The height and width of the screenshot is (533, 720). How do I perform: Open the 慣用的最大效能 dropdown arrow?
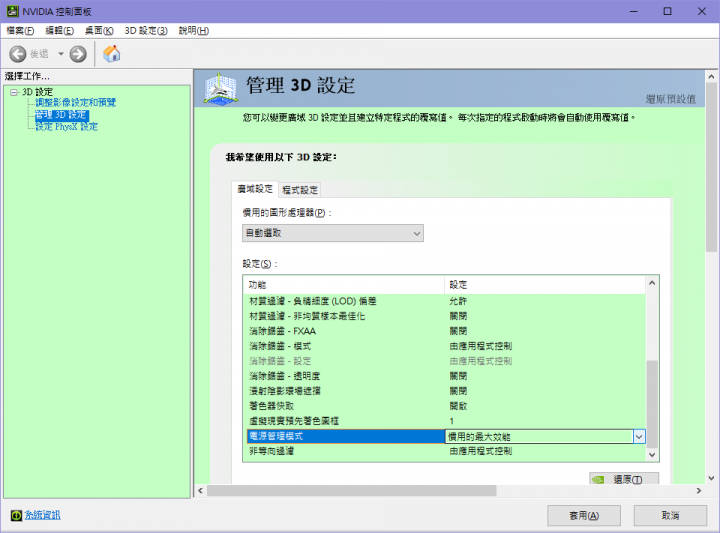(x=639, y=437)
